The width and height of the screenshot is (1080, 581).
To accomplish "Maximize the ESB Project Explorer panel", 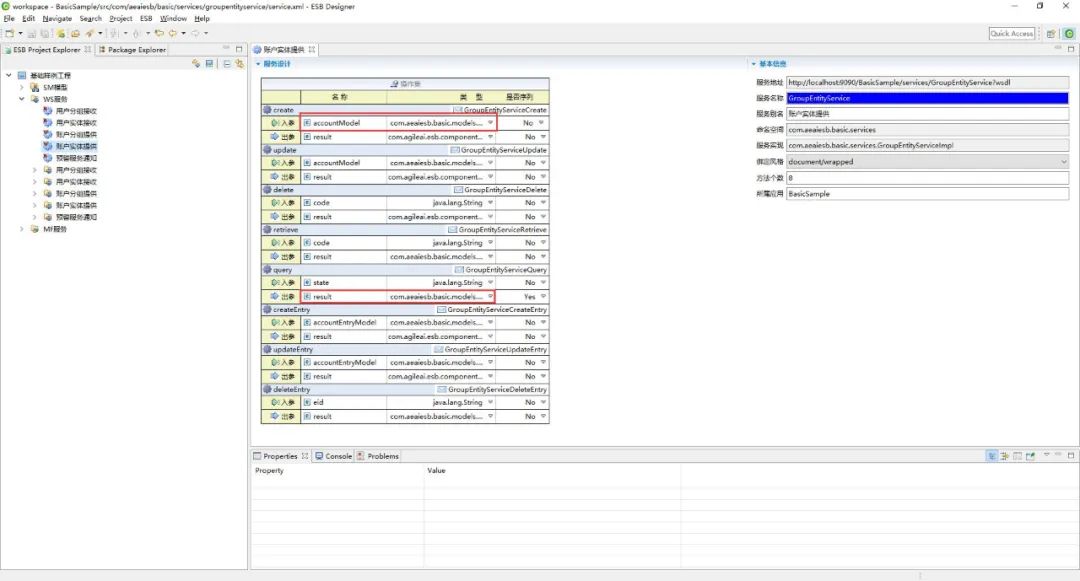I will [239, 49].
